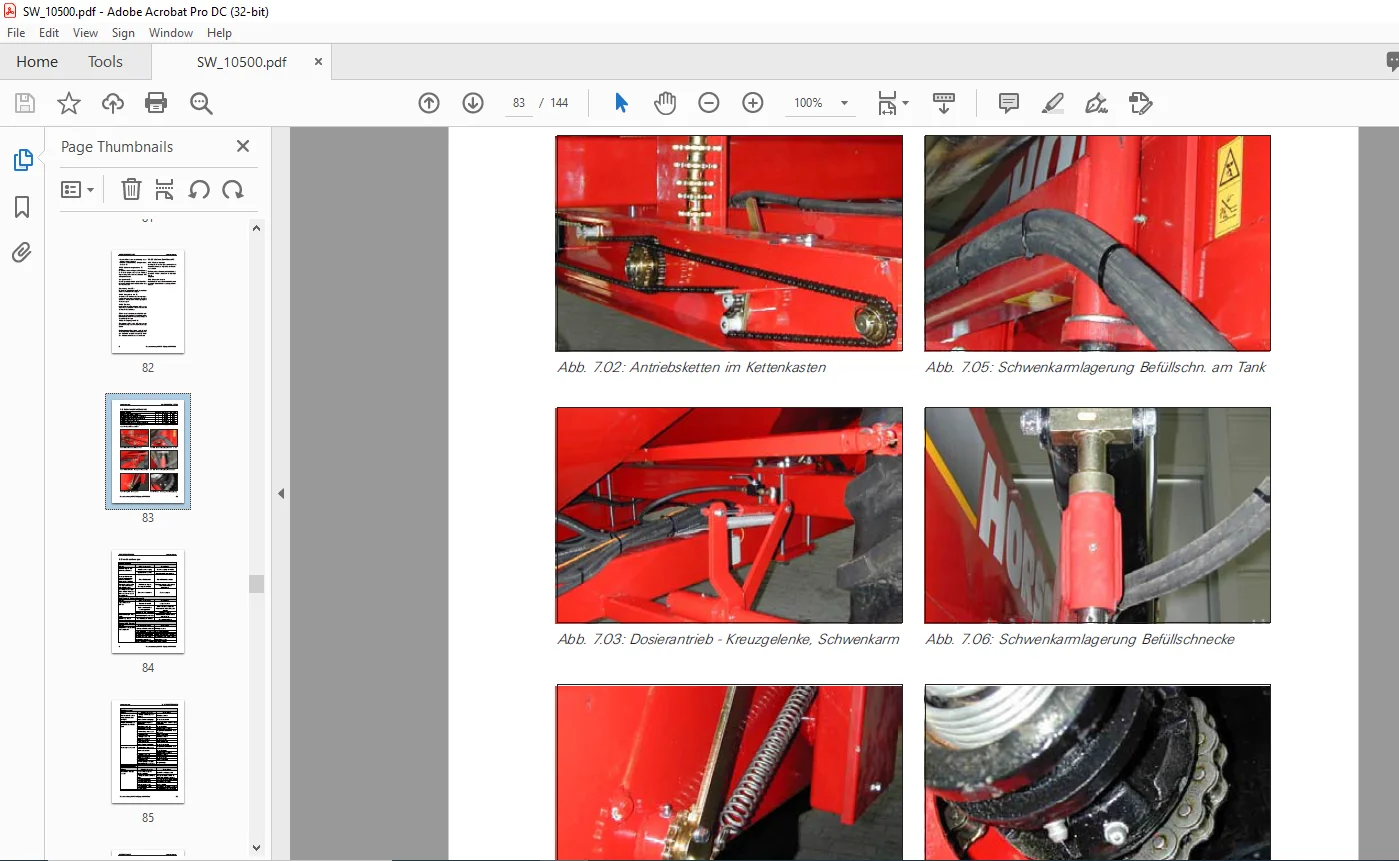Viewport: 1399px width, 861px height.
Task: Go to previous page arrow
Action: tap(429, 103)
